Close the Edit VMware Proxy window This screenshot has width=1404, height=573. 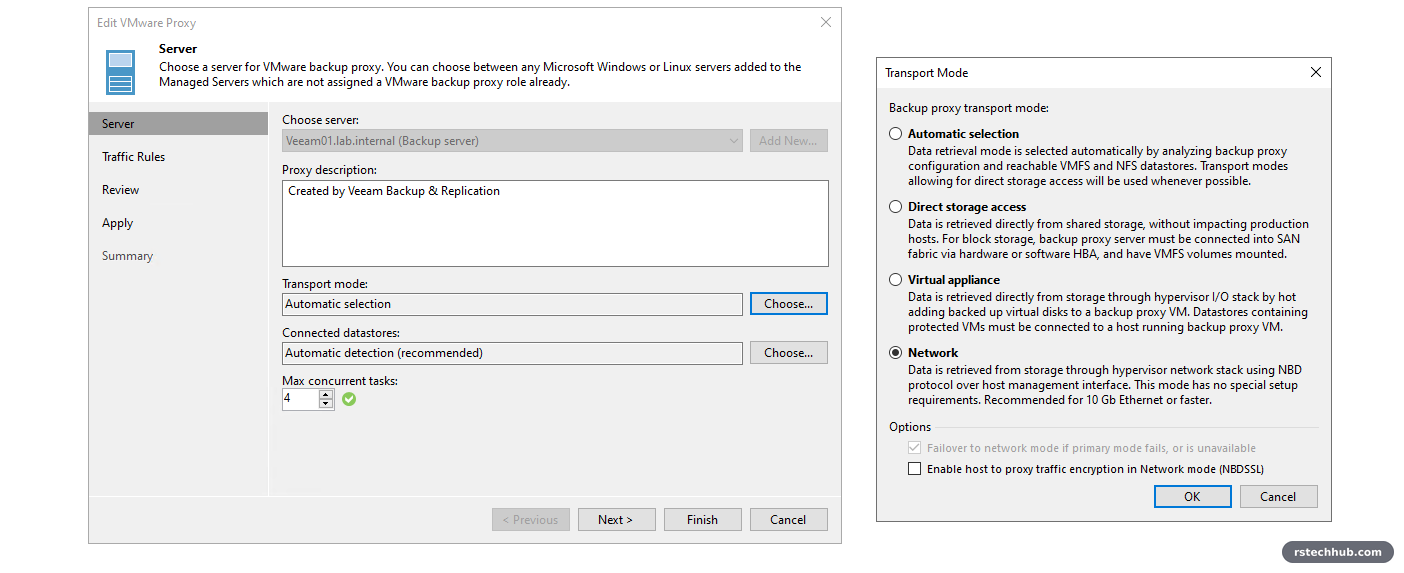coord(825,22)
